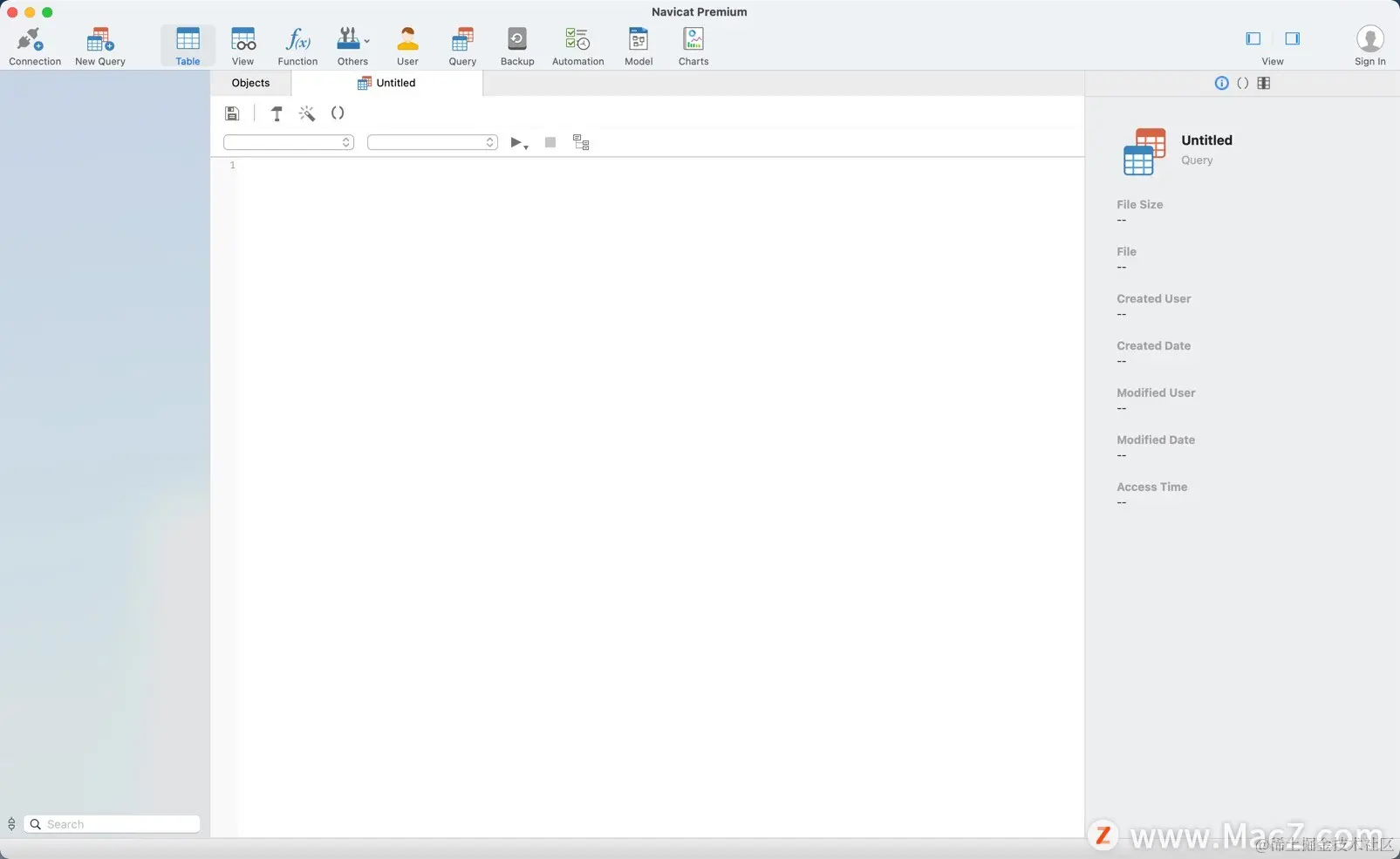Stop query execution with the square button
The height and width of the screenshot is (859, 1400).
coord(550,142)
